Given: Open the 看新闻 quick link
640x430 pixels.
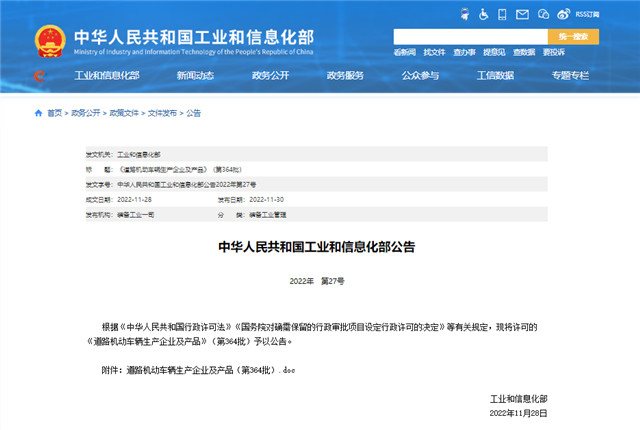Looking at the screenshot, I should pyautogui.click(x=404, y=52).
